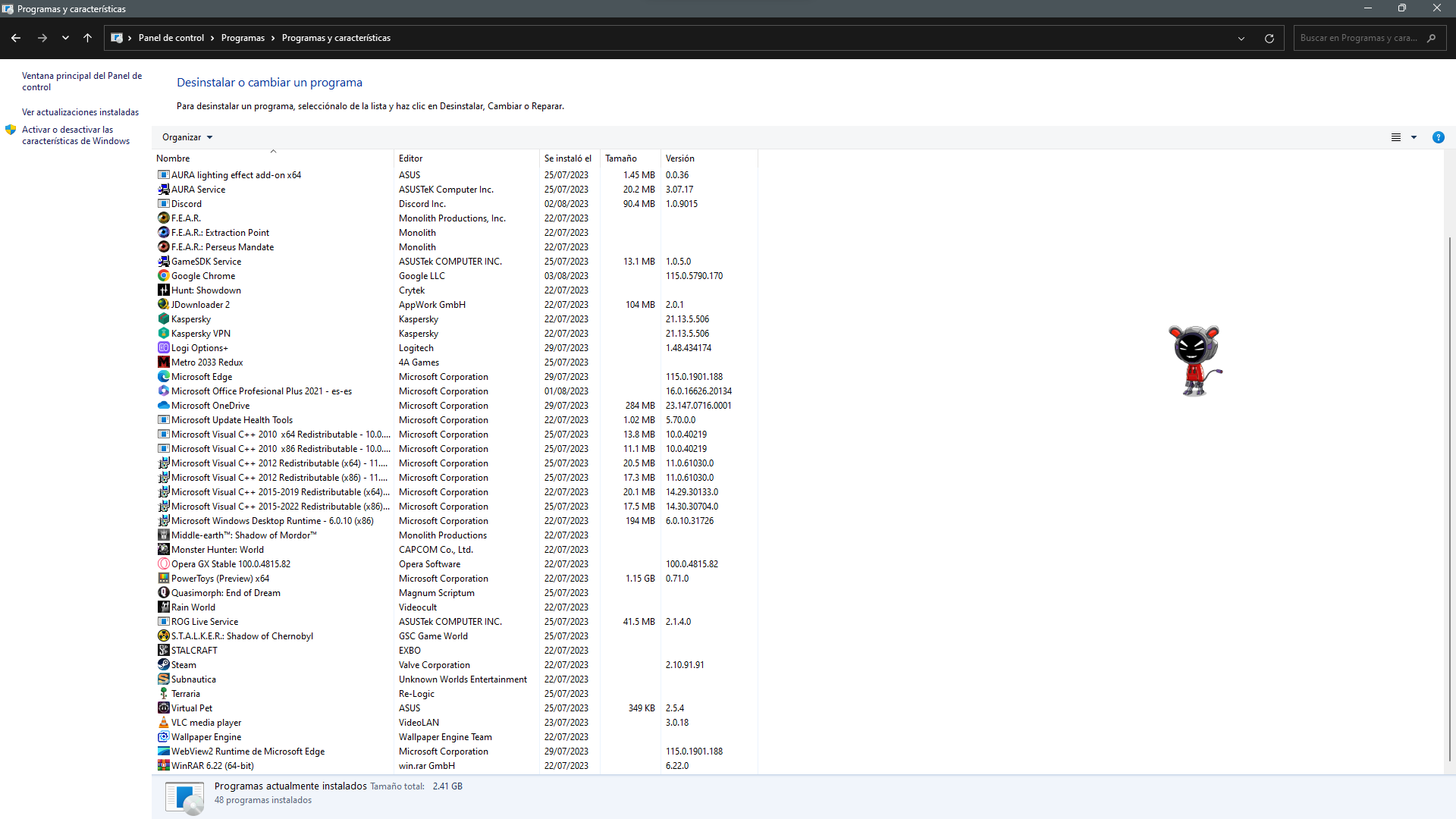1456x819 pixels.
Task: Click the Microsoft Edge icon in list
Action: click(163, 376)
